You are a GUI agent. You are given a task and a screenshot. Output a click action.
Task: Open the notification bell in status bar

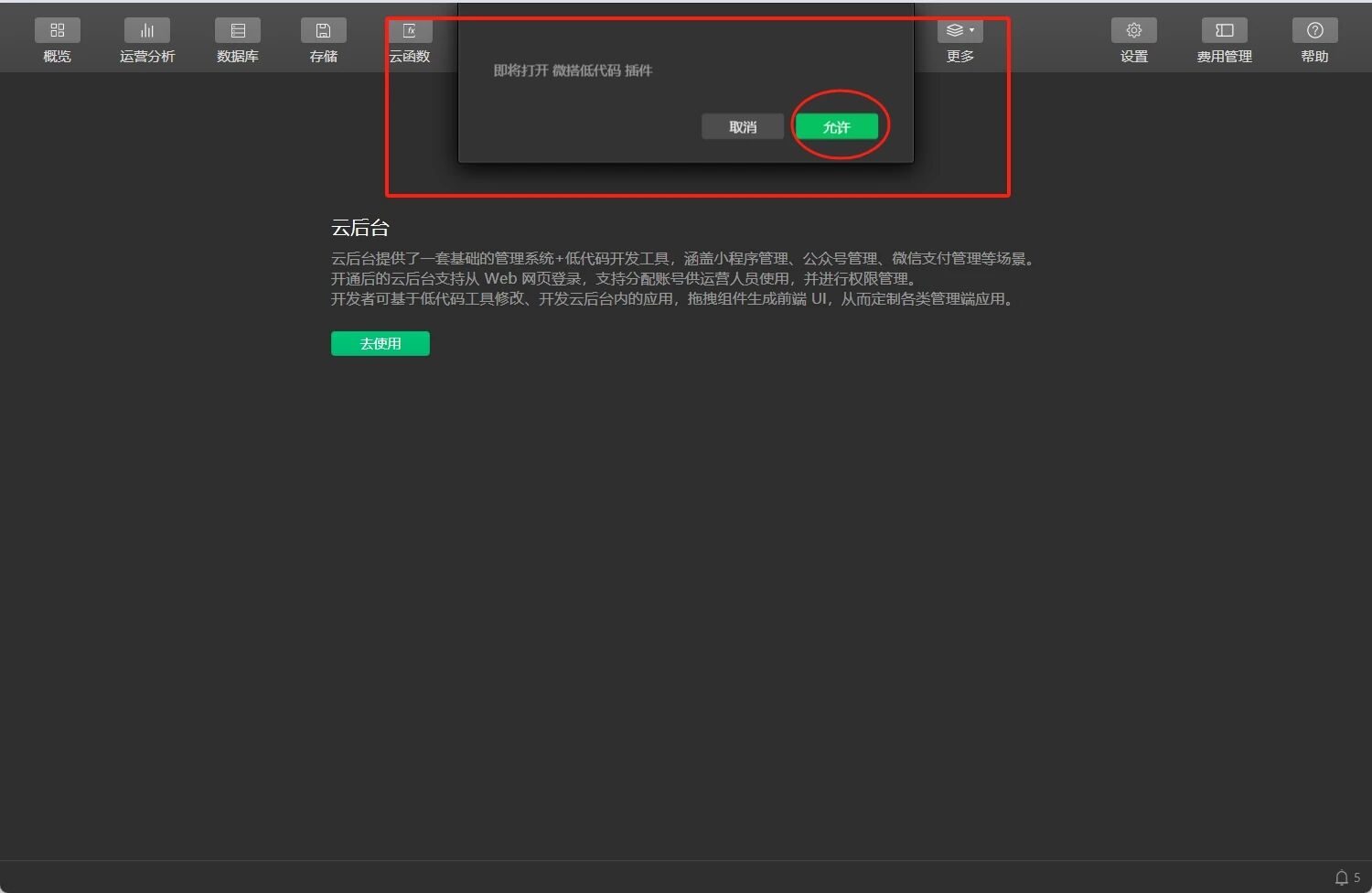pos(1342,877)
